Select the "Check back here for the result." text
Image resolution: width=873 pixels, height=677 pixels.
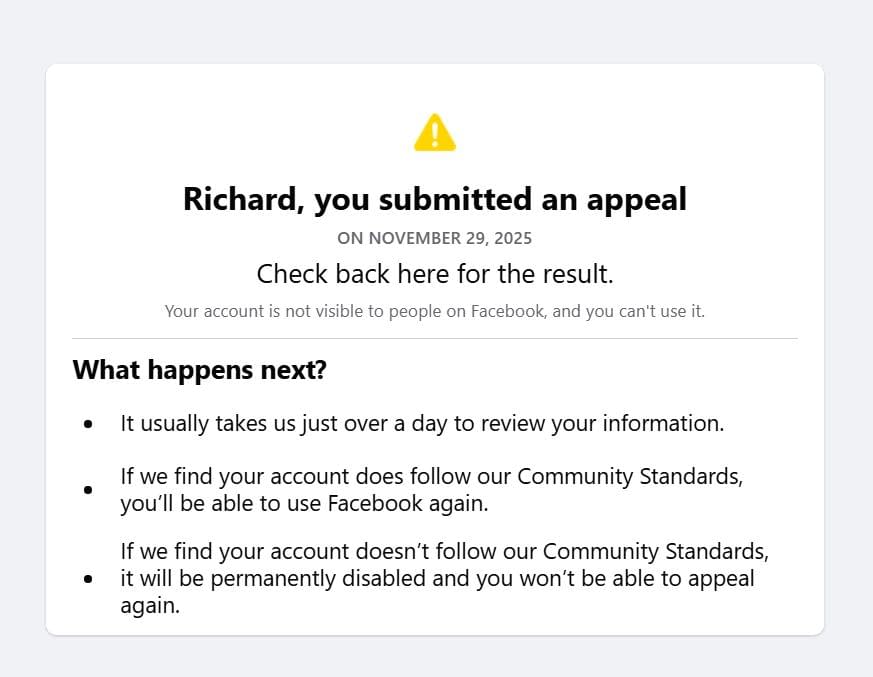(435, 273)
